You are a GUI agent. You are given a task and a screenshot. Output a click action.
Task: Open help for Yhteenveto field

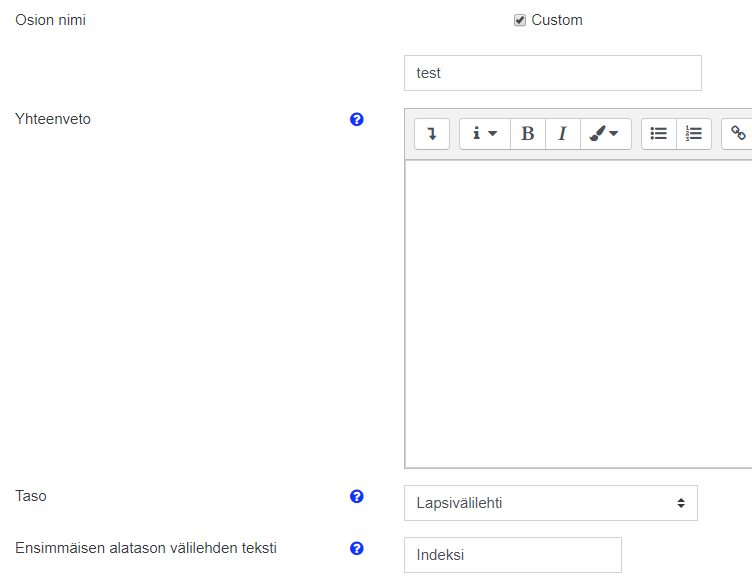pyautogui.click(x=357, y=120)
